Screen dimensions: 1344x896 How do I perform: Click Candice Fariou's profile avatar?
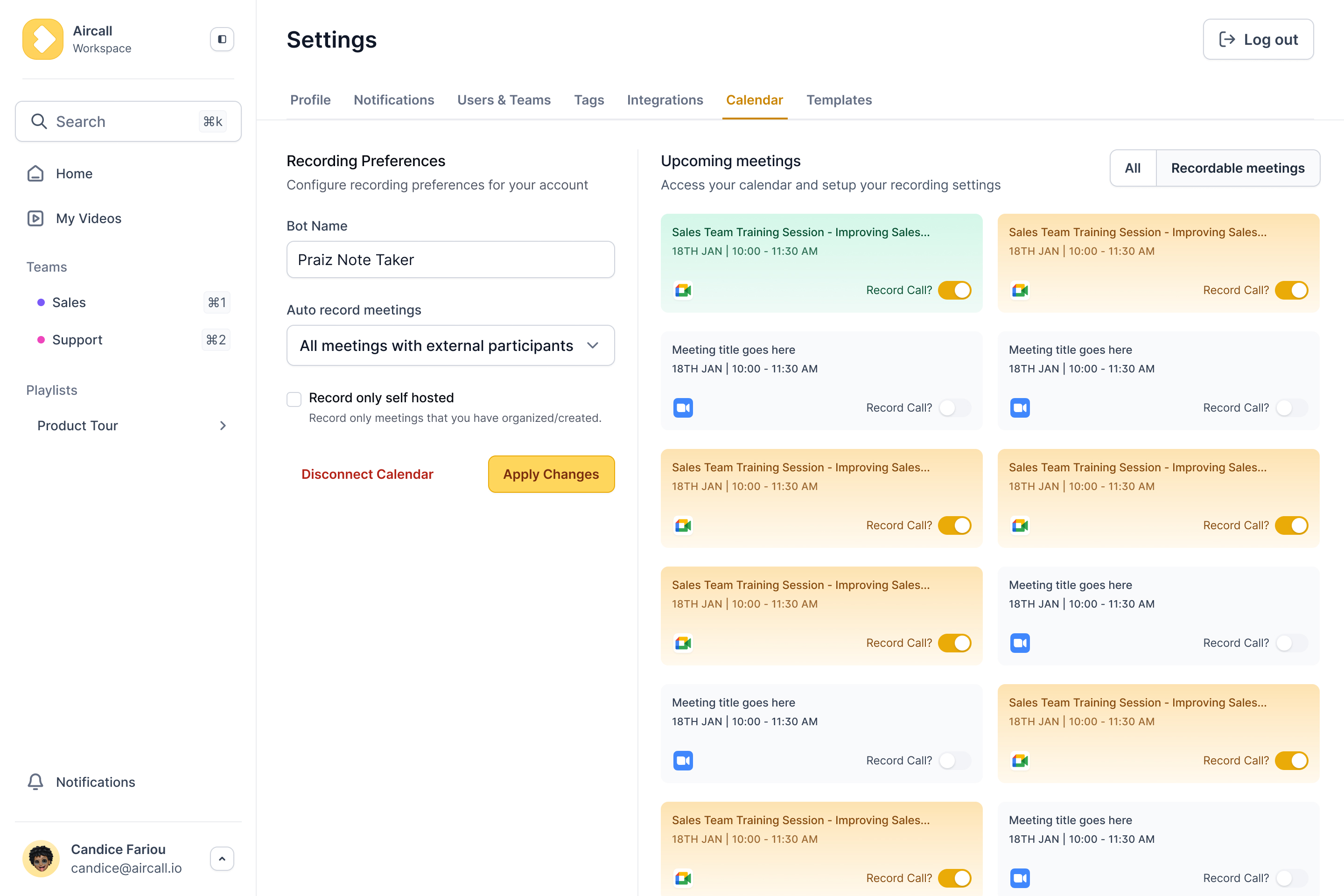click(41, 858)
